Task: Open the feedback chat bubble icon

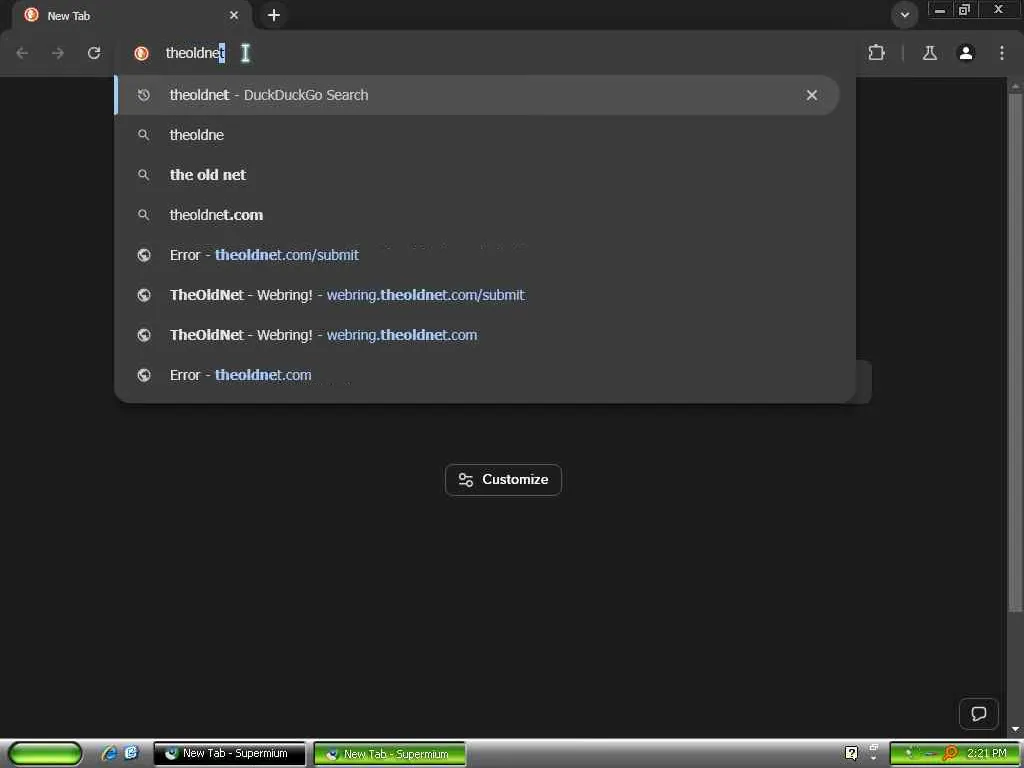Action: point(978,714)
